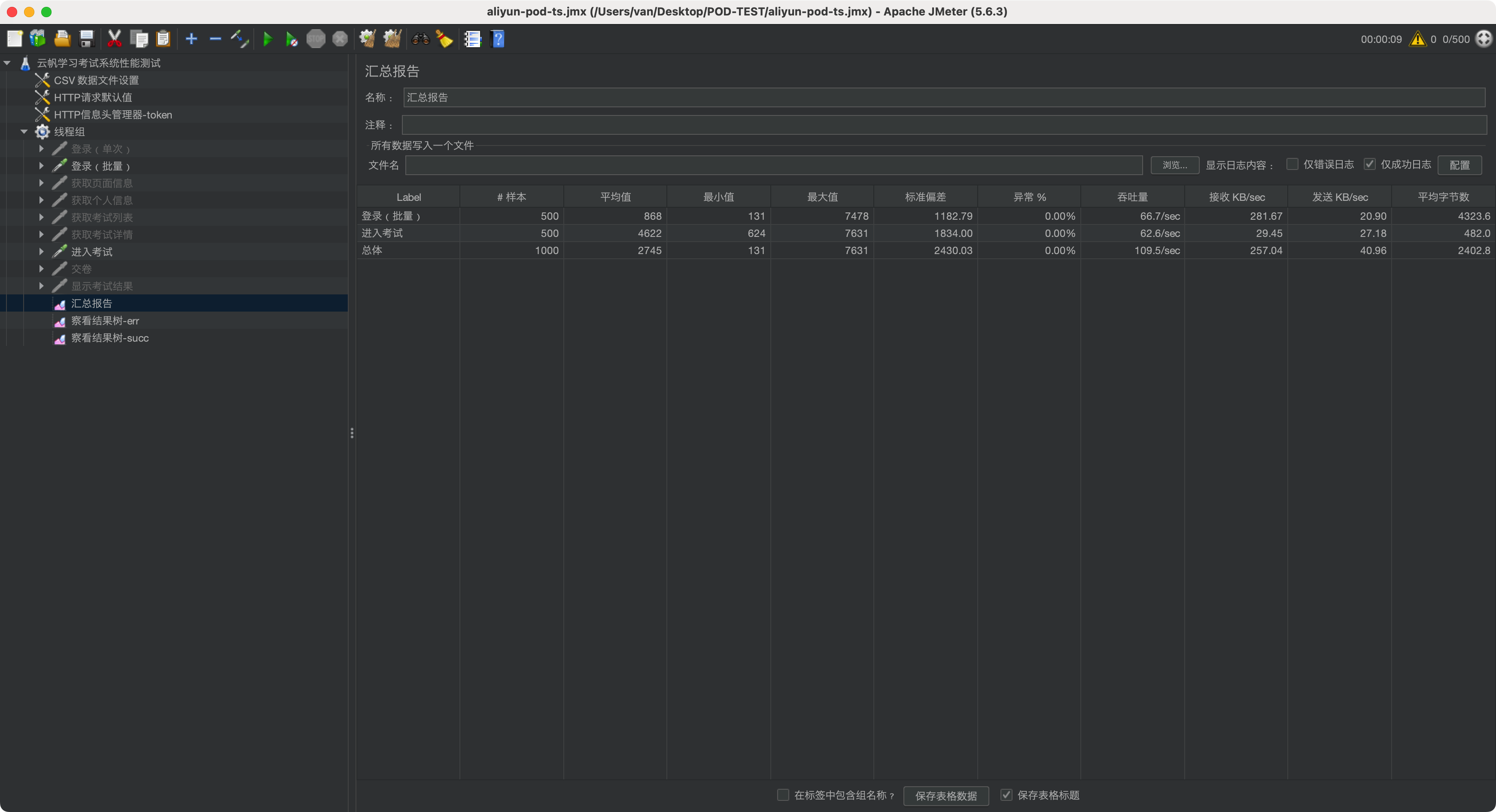Click the Toggle enable/disable icon
Viewport: 1496px width, 812px height.
click(x=240, y=39)
